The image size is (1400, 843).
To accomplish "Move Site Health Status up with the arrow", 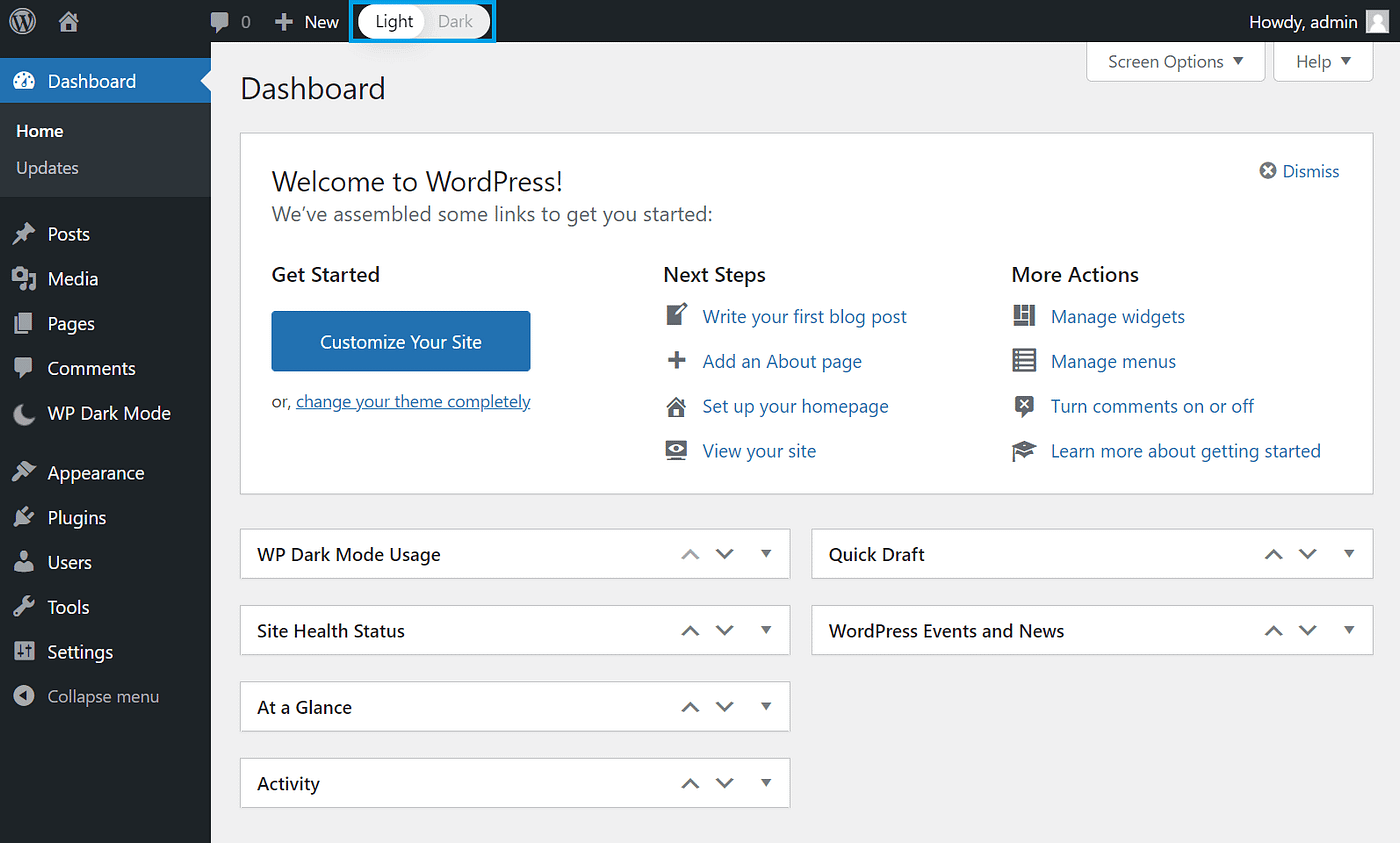I will click(x=689, y=630).
